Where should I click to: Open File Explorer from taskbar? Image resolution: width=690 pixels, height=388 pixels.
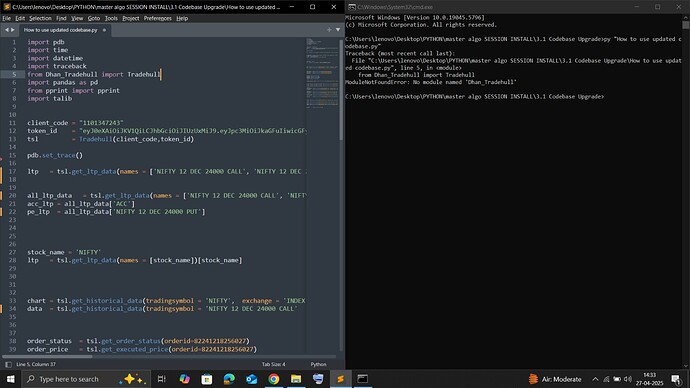[x=296, y=379]
